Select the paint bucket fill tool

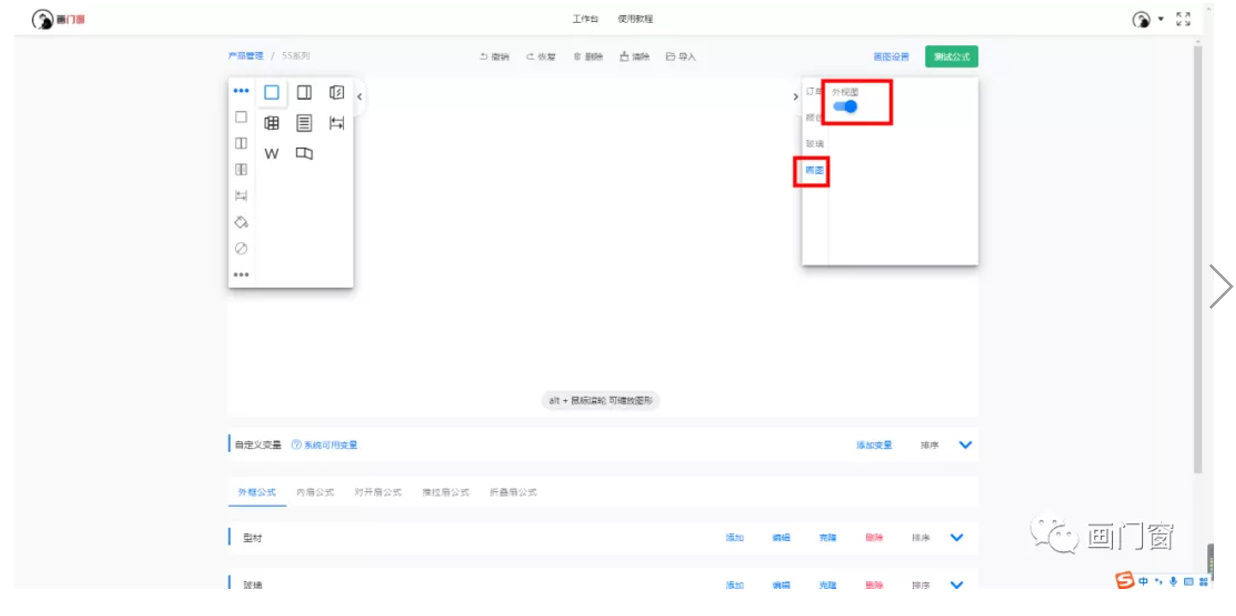(240, 222)
